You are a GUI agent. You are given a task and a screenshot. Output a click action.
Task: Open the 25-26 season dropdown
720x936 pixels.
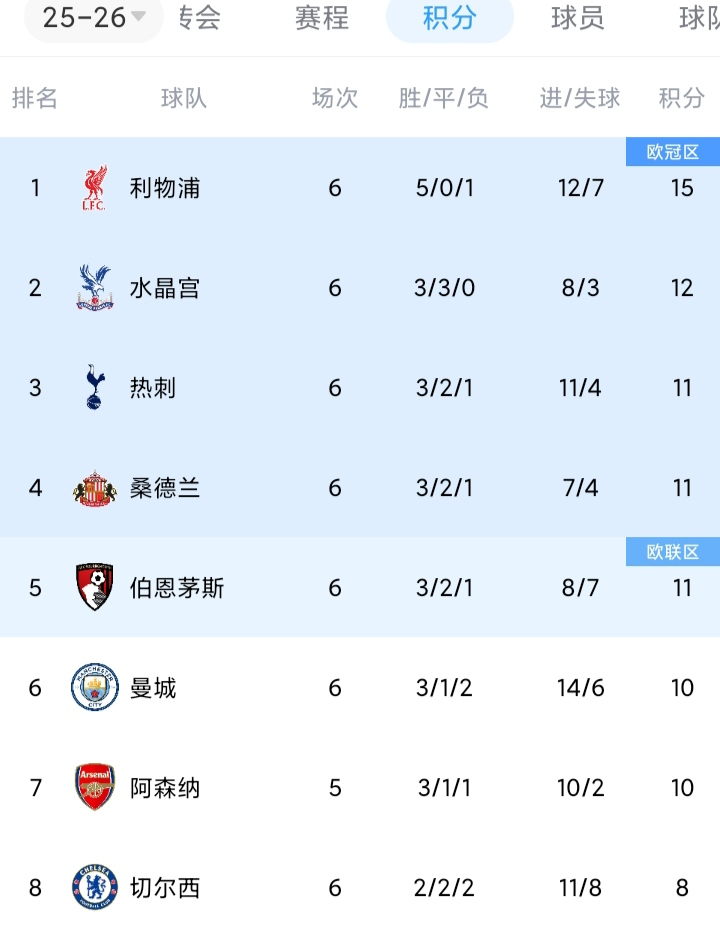(x=94, y=18)
